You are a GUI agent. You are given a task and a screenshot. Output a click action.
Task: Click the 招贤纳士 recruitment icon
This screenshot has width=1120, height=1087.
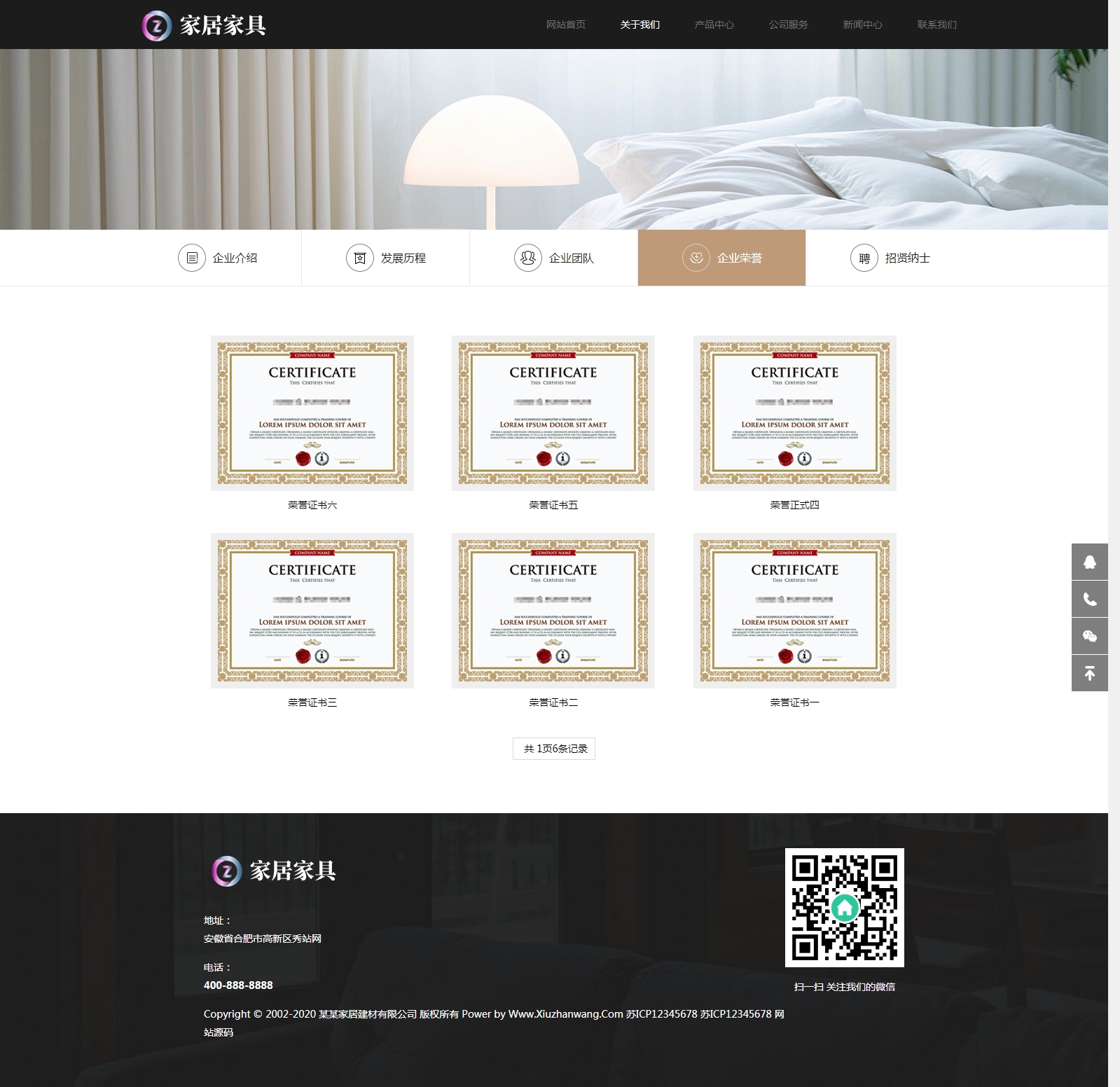point(864,258)
